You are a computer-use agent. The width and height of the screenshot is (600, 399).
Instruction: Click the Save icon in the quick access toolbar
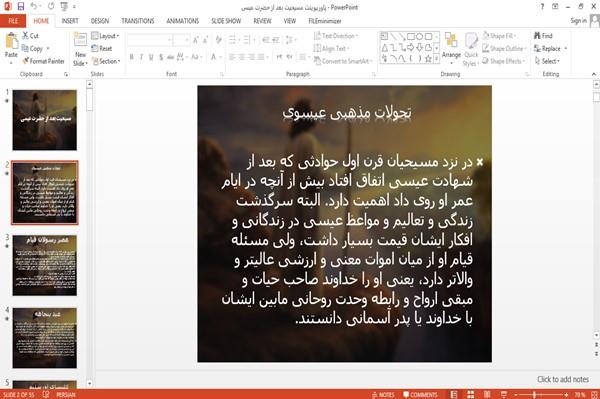21,7
